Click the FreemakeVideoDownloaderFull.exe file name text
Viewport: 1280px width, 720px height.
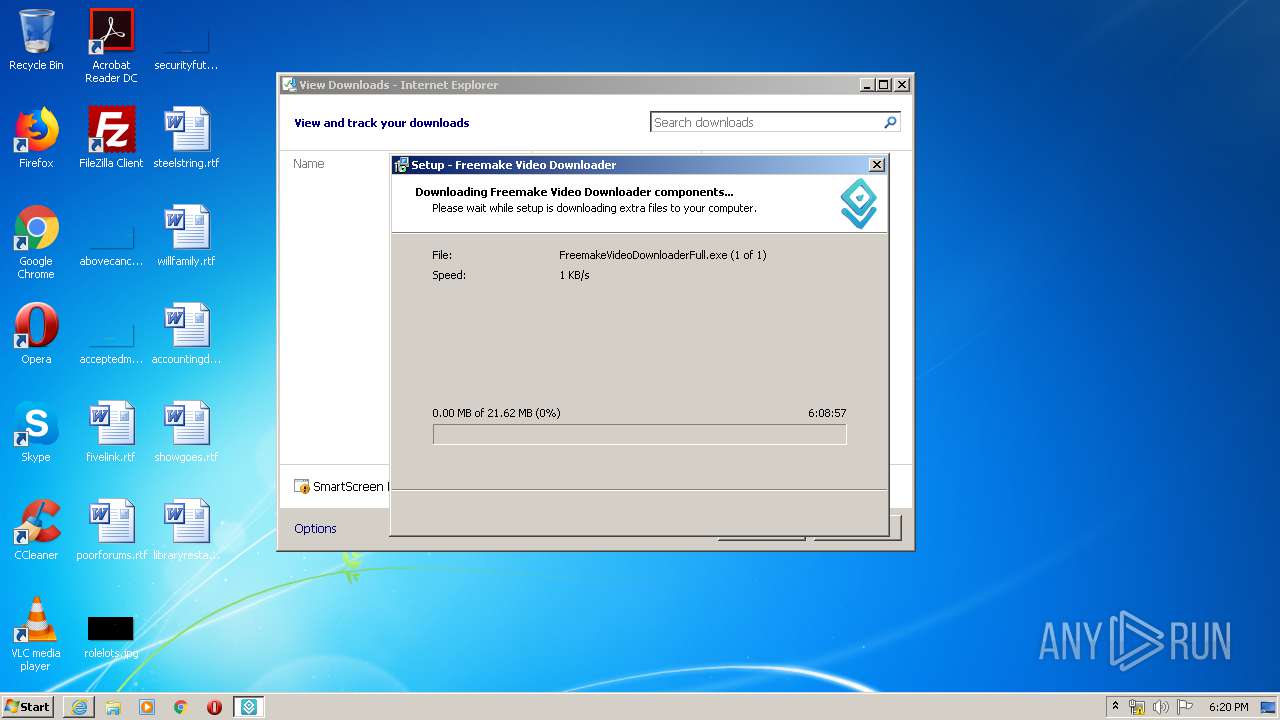pos(662,255)
